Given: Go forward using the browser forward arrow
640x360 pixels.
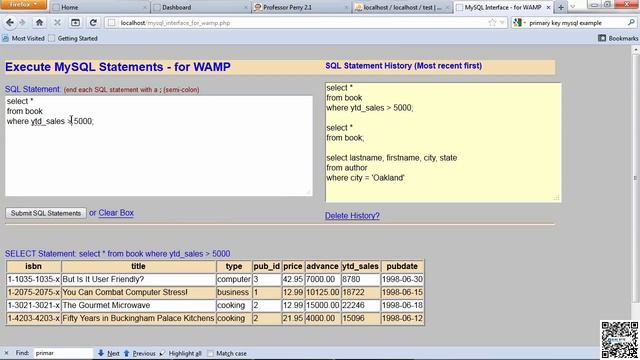Looking at the screenshot, I should 22,23.
